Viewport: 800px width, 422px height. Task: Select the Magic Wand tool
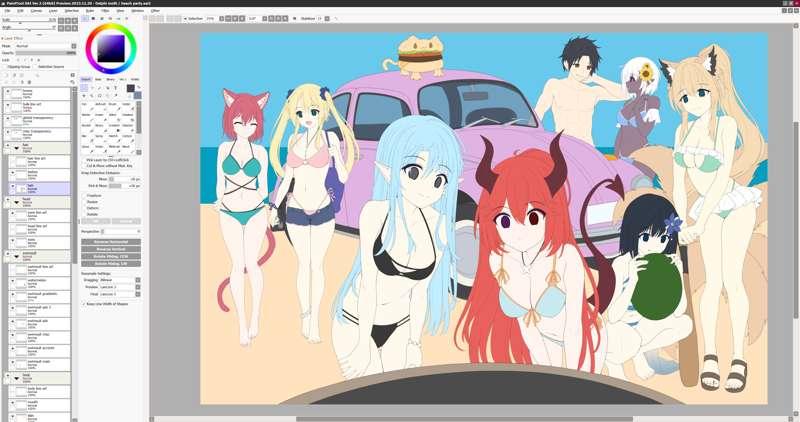click(99, 88)
